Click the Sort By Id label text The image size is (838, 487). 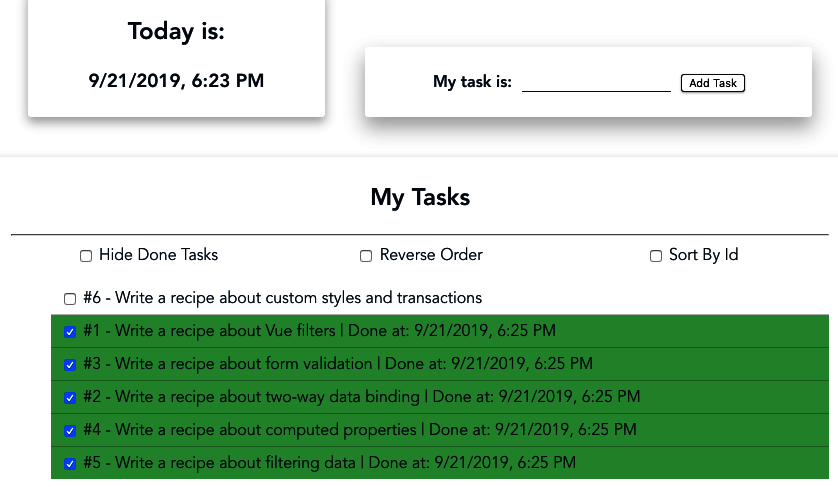[x=703, y=255]
